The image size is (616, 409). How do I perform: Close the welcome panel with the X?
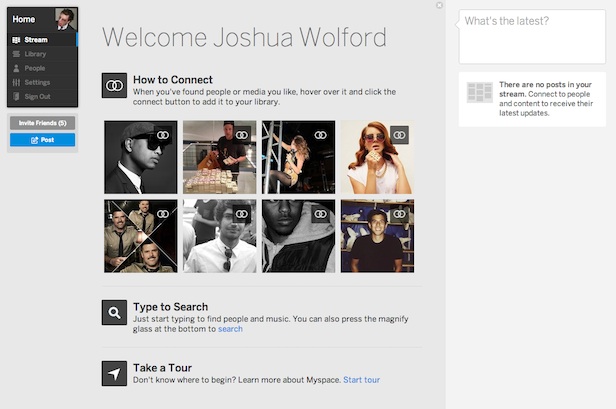pyautogui.click(x=439, y=5)
